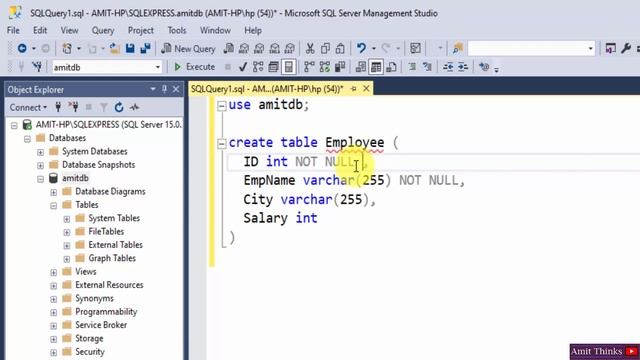Collapse the amitdb database node
640x360 pixels.
40,179
